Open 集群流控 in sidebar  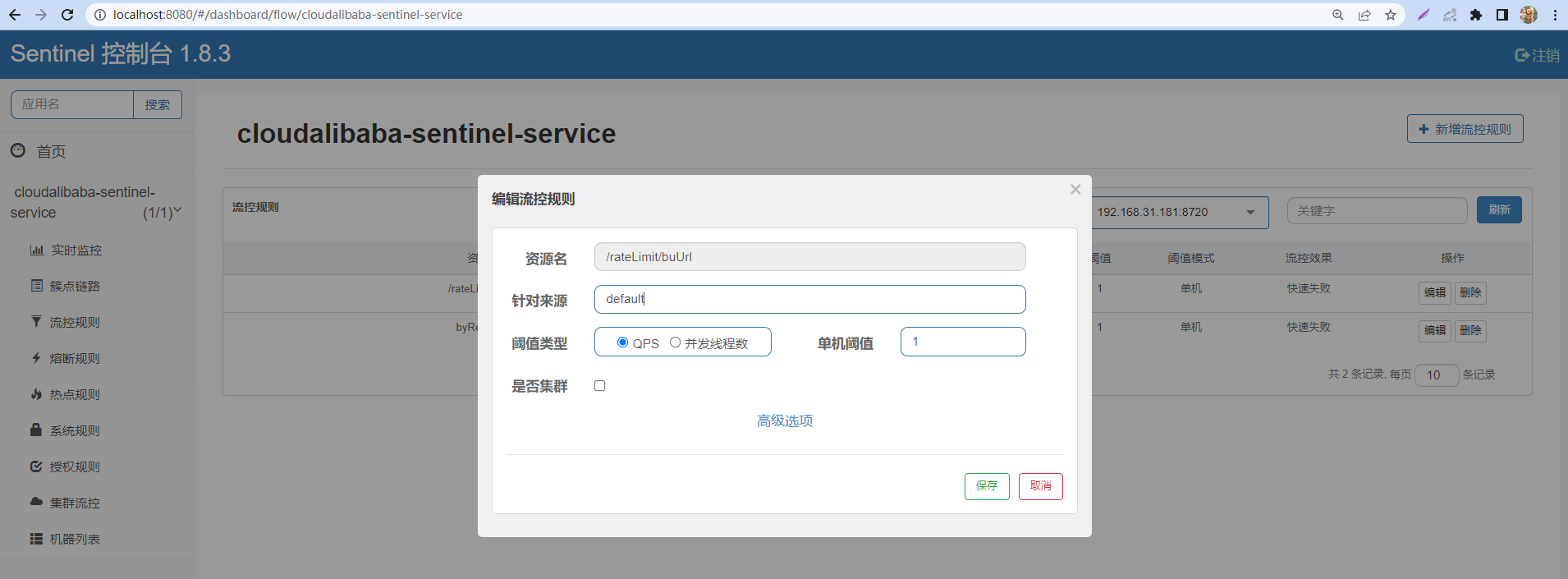tap(75, 503)
